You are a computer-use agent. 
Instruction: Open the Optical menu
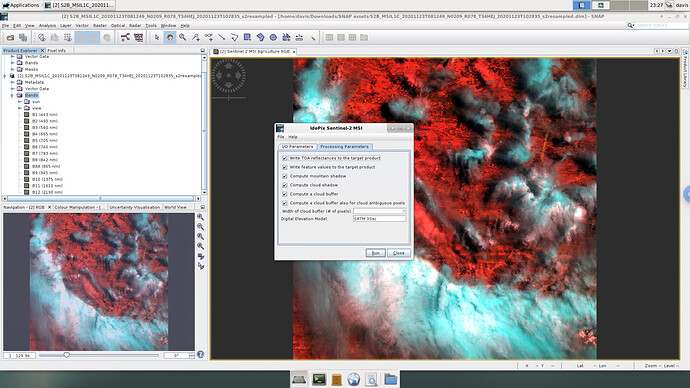pyautogui.click(x=117, y=26)
